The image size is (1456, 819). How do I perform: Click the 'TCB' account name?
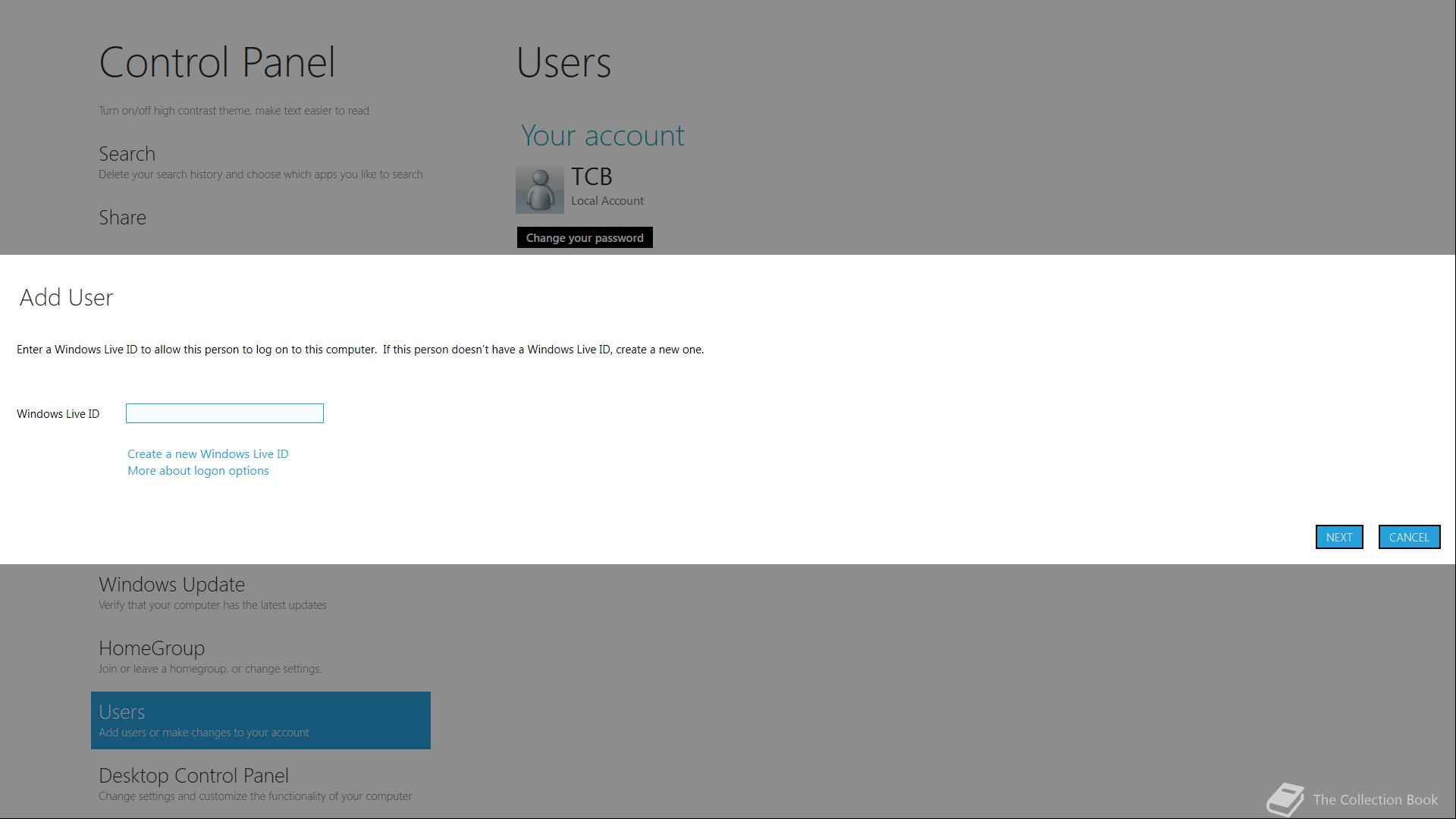click(591, 177)
